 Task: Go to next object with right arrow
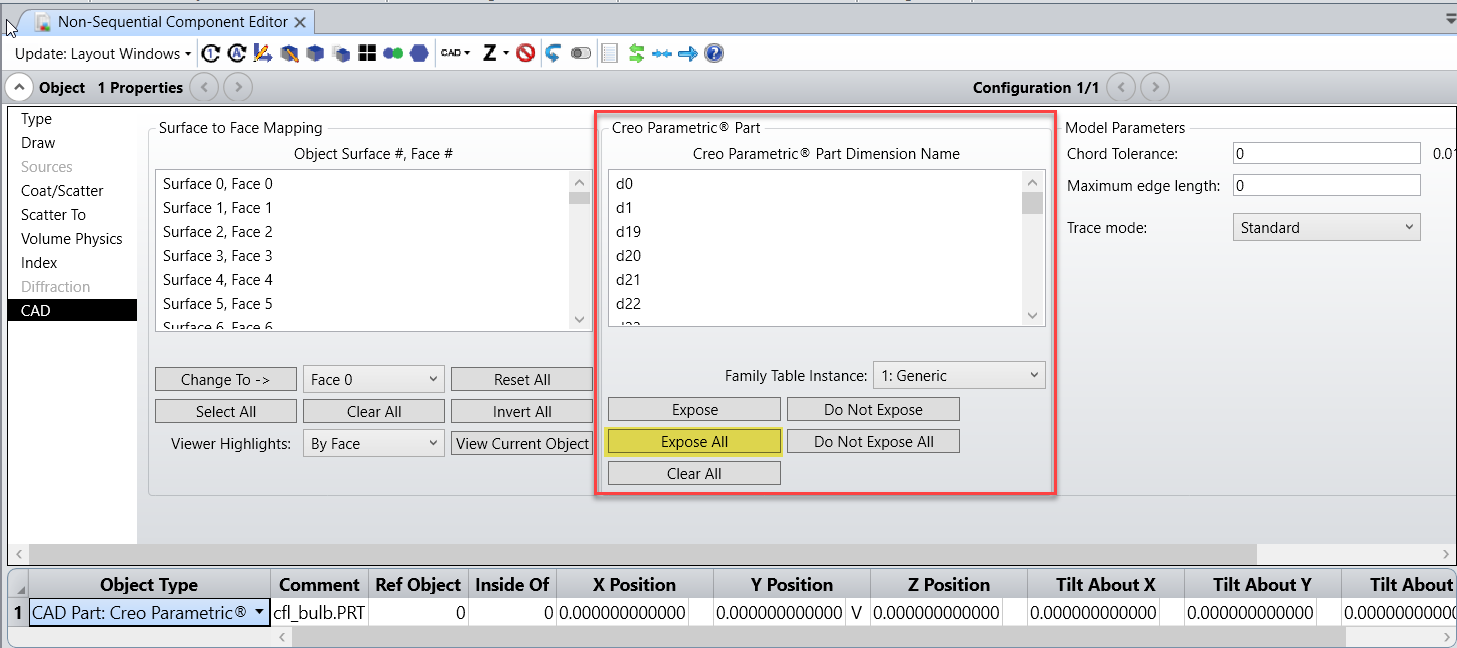tap(238, 88)
